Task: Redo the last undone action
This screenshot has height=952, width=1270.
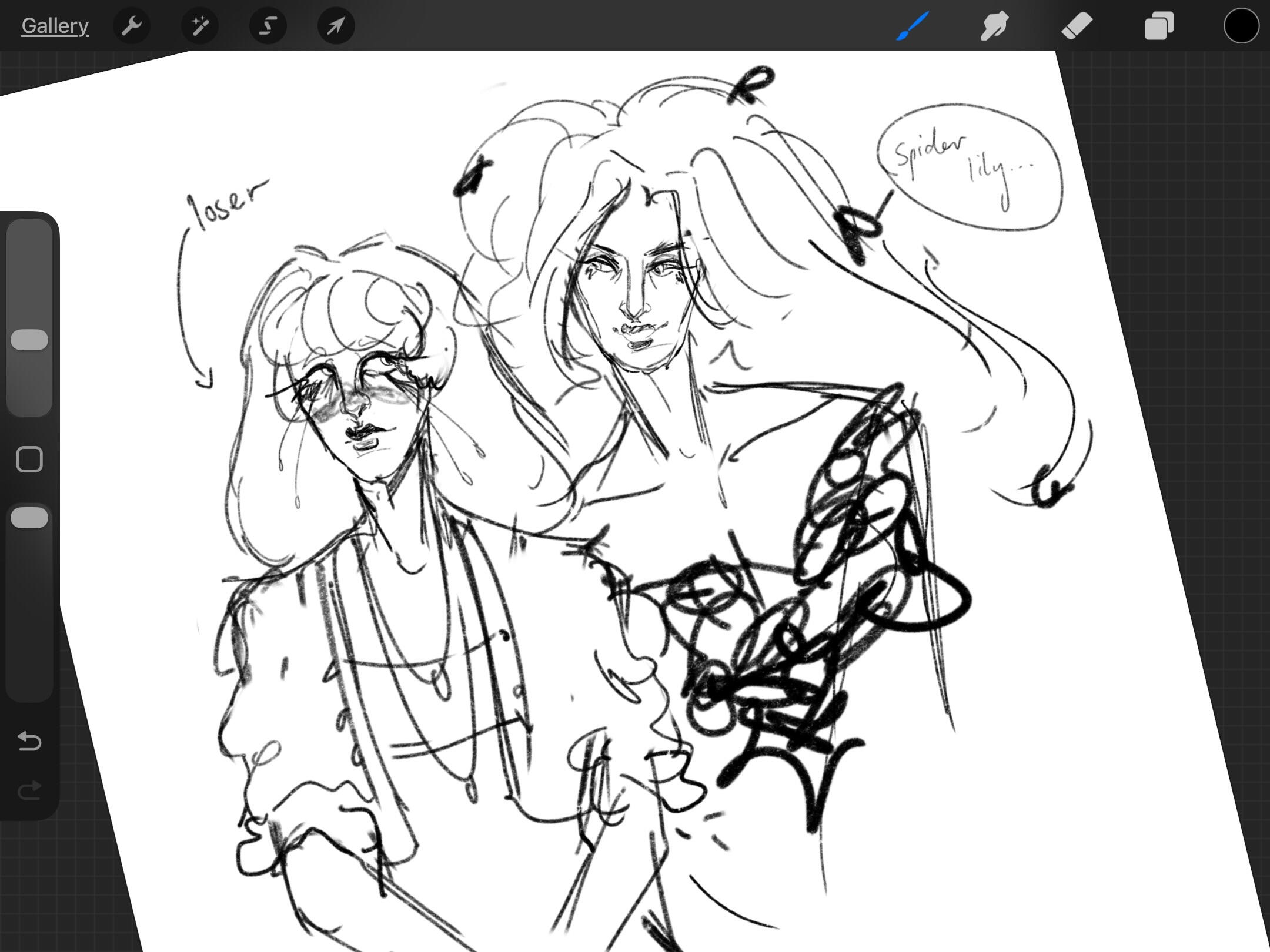Action: [x=29, y=791]
